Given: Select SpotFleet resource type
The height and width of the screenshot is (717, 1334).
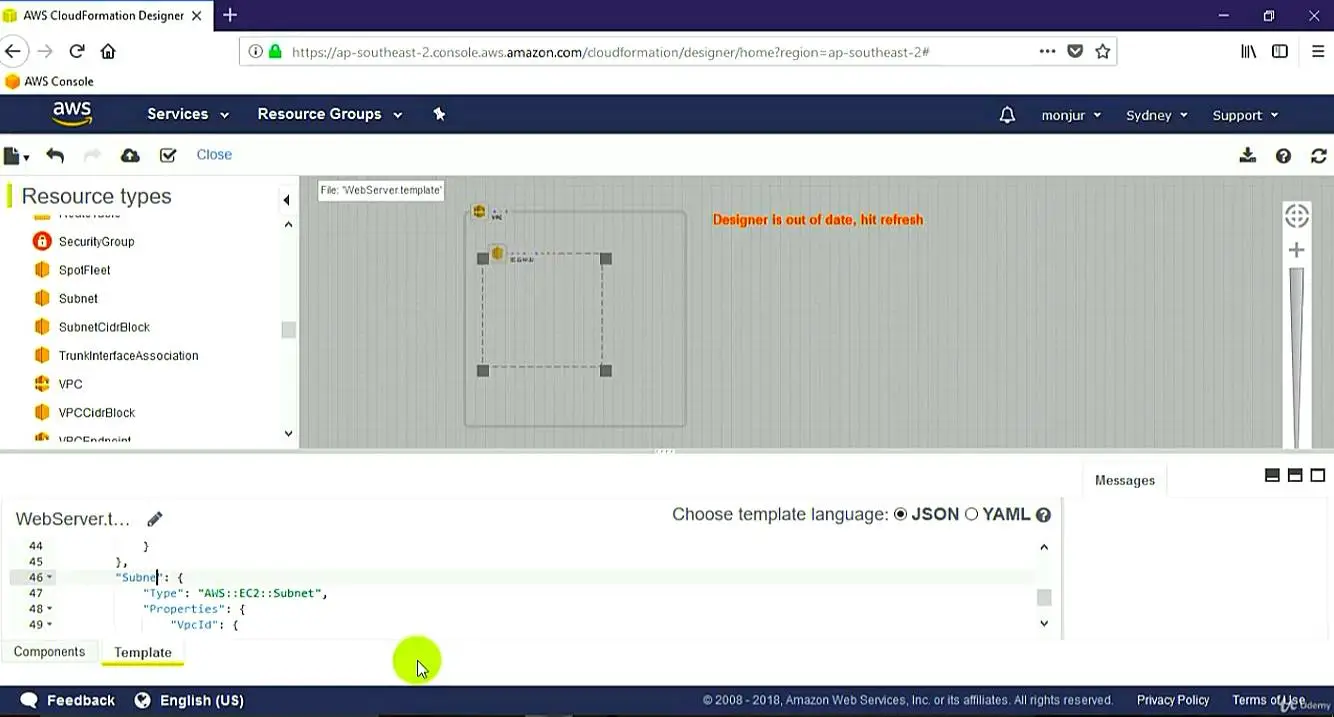Looking at the screenshot, I should click(x=84, y=270).
